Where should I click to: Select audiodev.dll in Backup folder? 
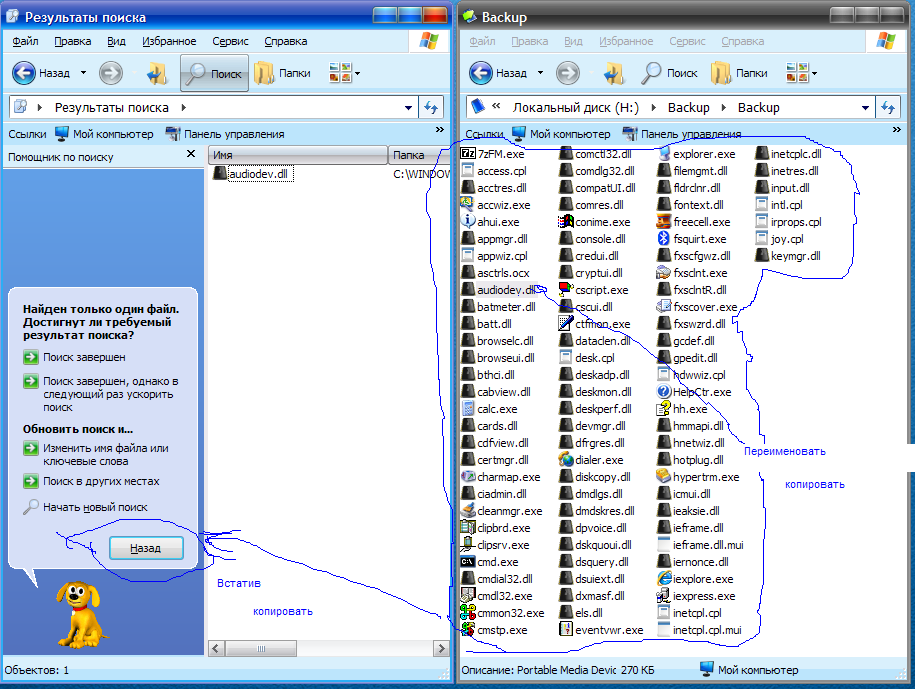click(499, 289)
